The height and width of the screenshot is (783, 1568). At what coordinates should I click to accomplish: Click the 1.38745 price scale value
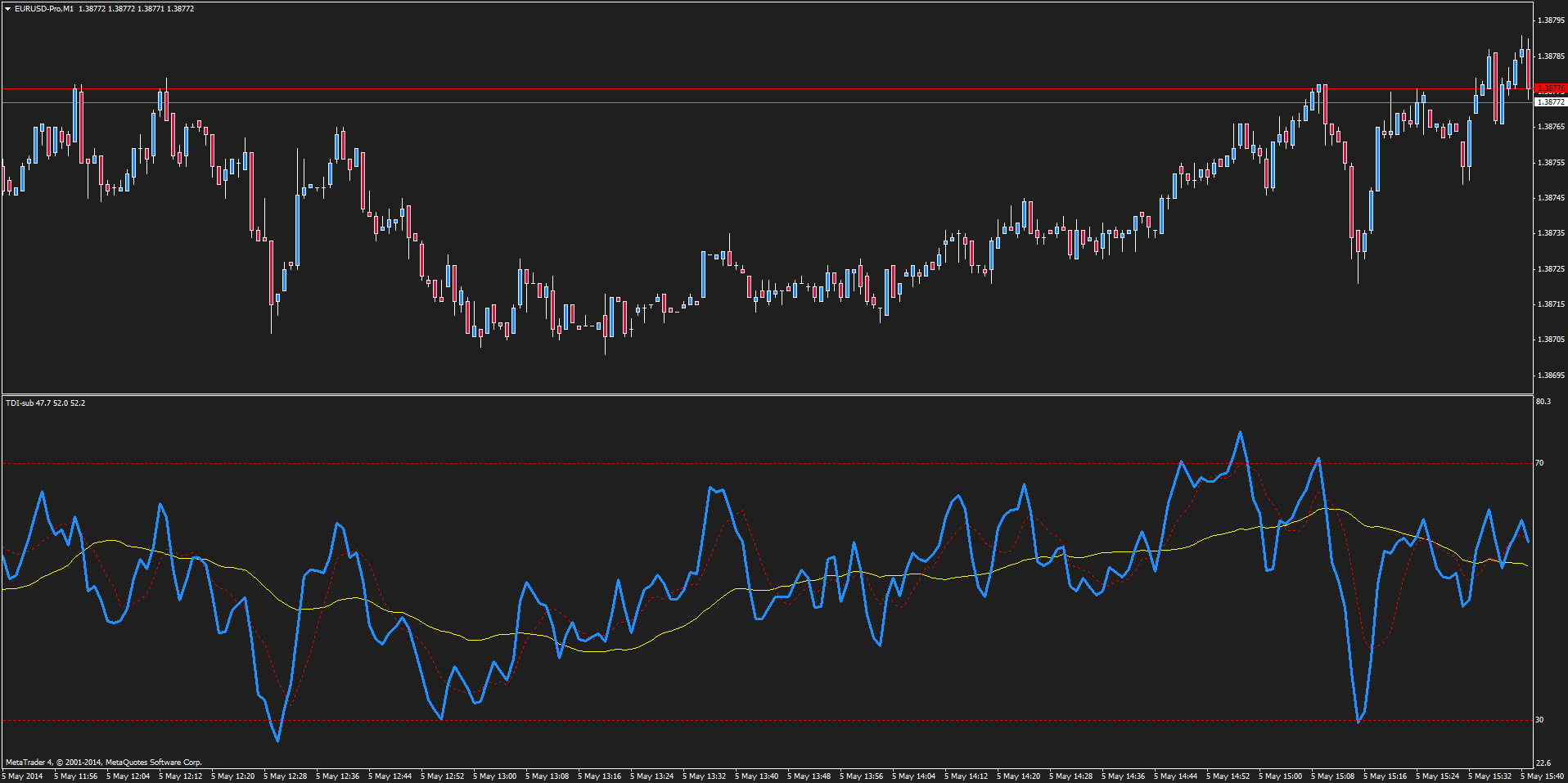1552,198
